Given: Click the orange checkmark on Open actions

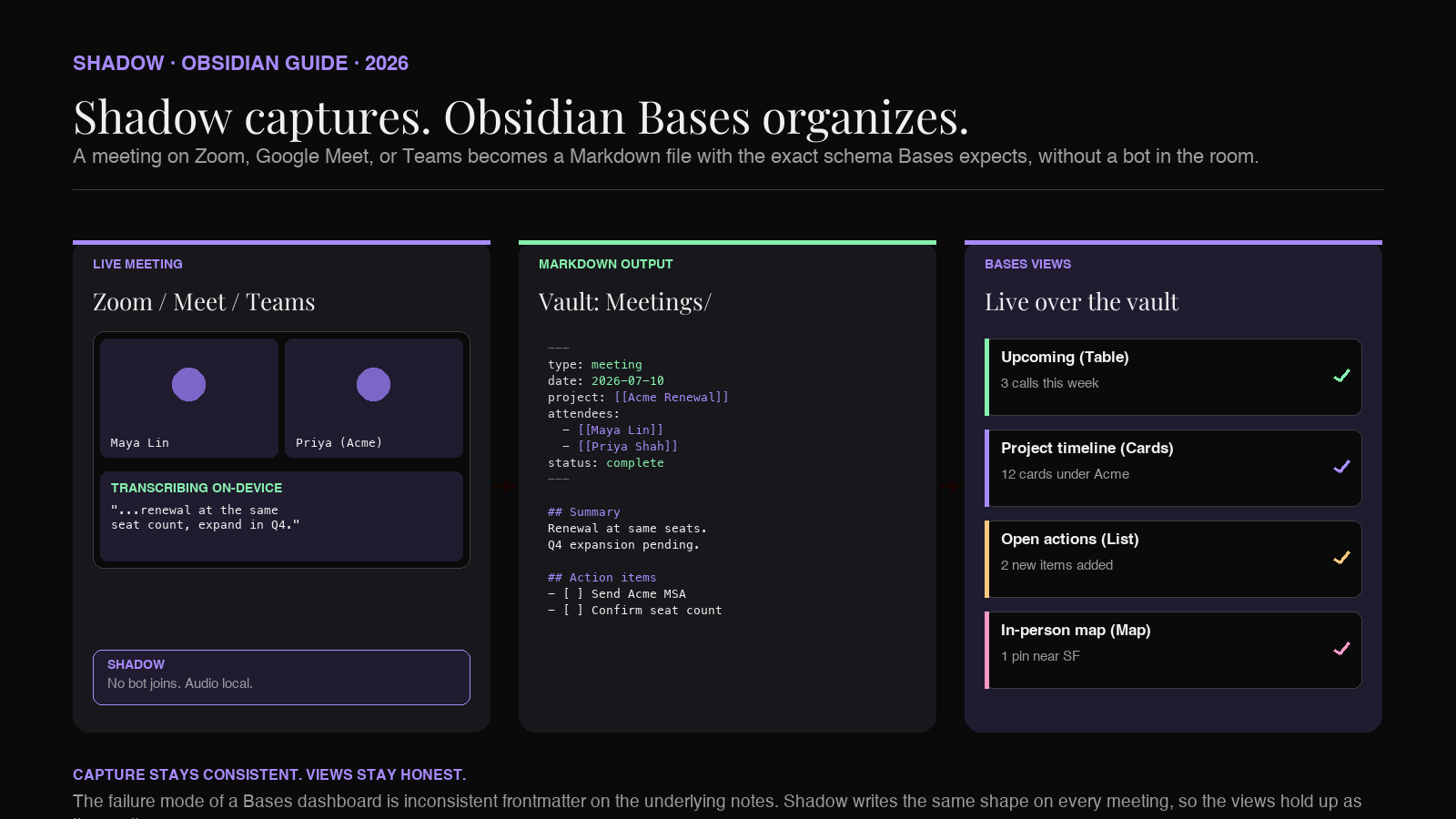Looking at the screenshot, I should pos(1341,558).
